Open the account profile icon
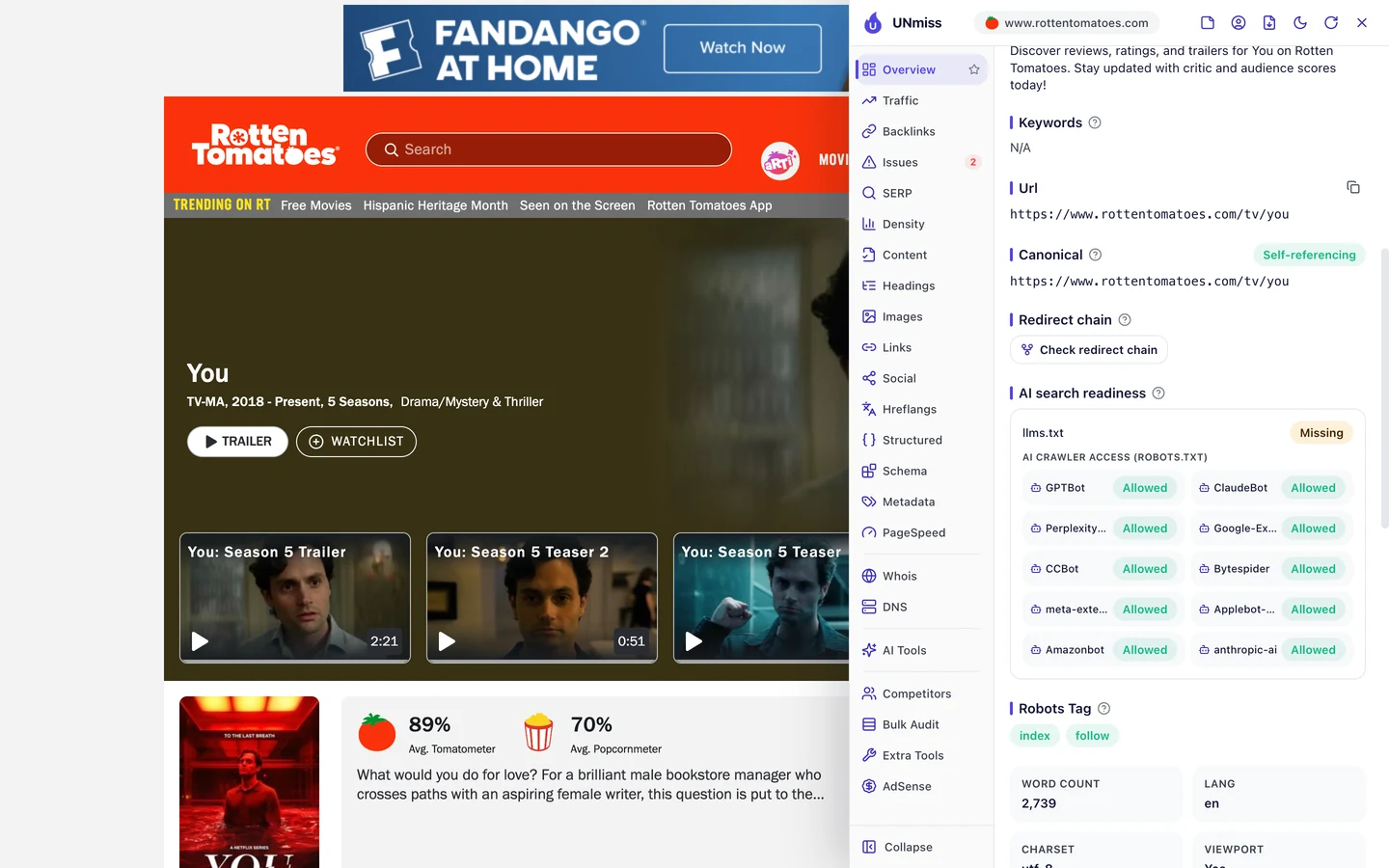1389x868 pixels. [1239, 23]
